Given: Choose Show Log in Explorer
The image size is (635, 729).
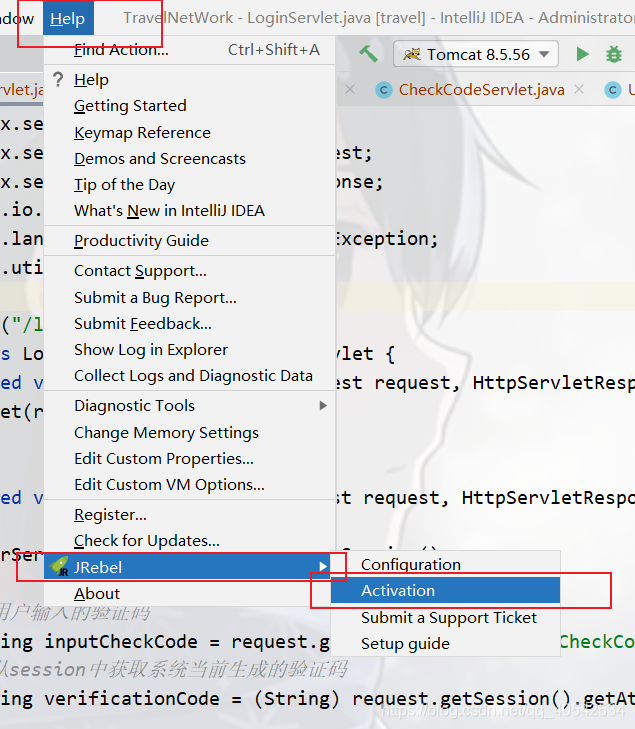Looking at the screenshot, I should (190, 350).
